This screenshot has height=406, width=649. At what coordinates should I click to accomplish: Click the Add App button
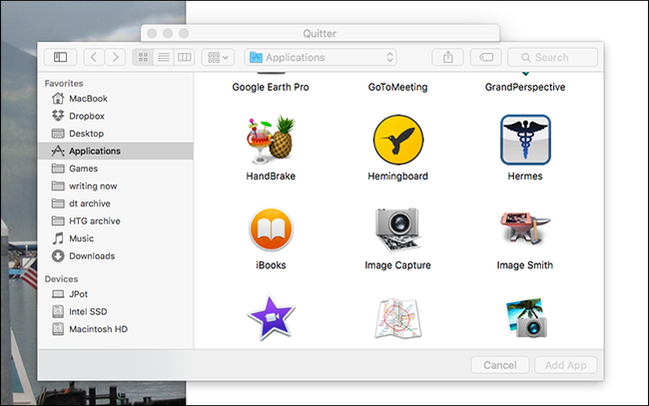565,365
